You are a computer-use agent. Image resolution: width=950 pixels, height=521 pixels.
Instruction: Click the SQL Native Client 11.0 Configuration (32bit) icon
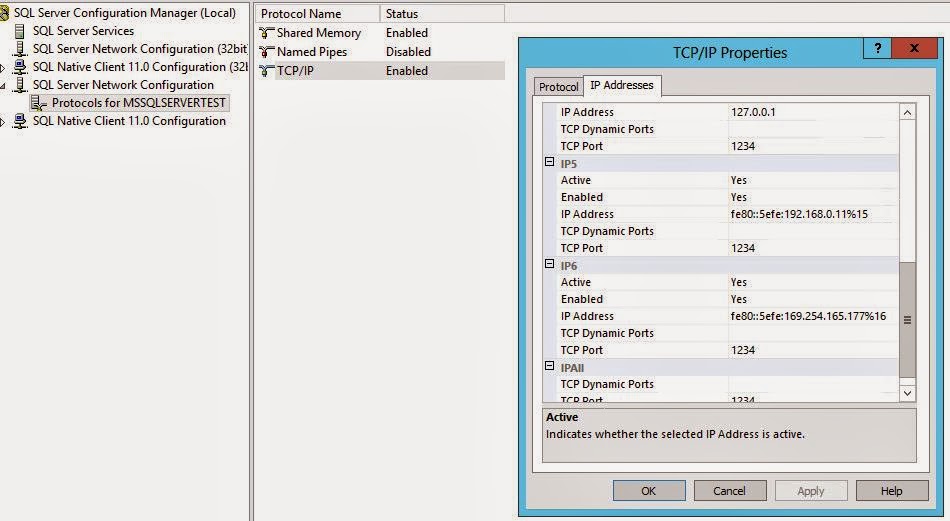20,67
